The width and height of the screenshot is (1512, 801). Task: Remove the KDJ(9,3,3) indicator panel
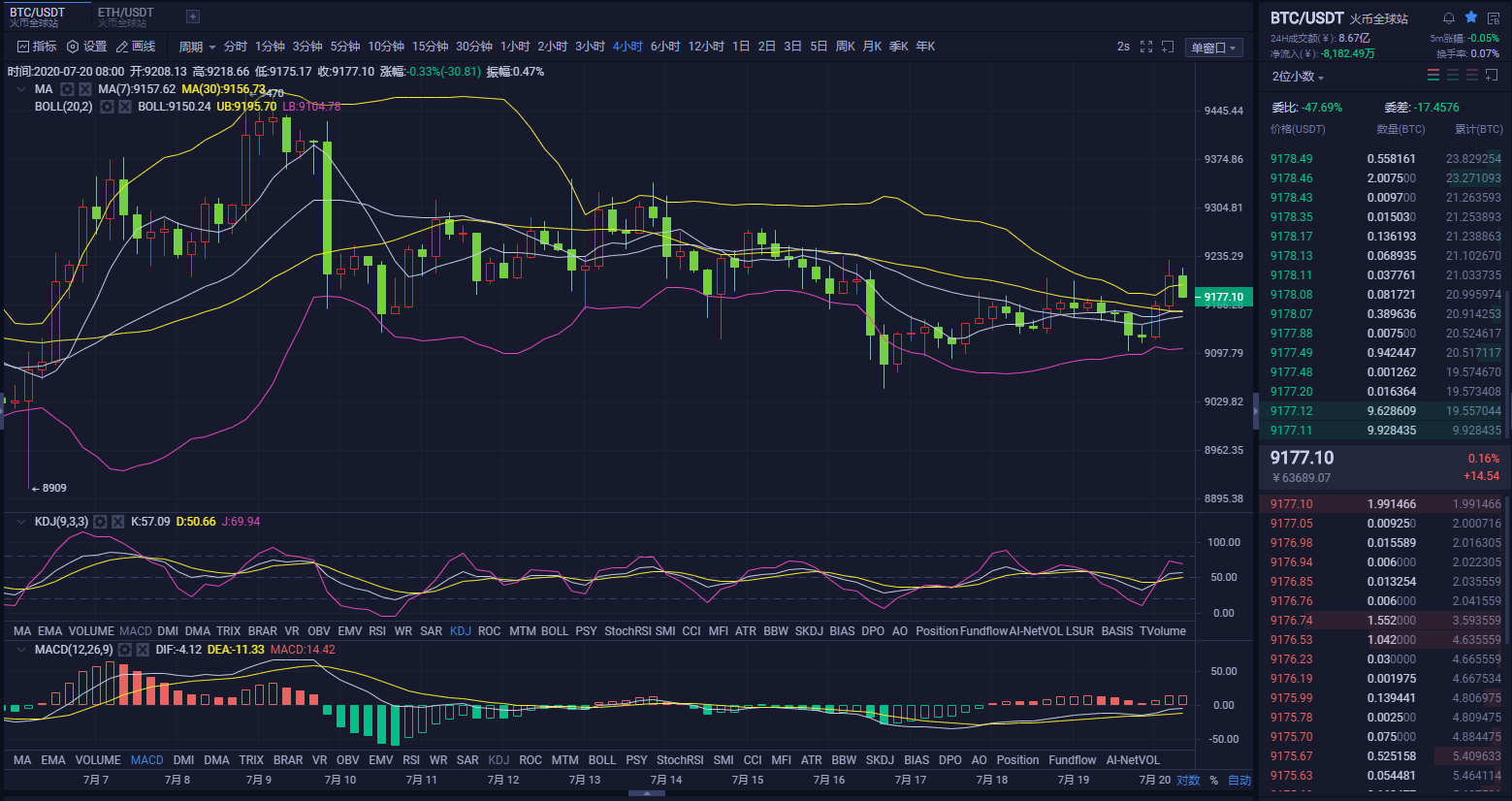(117, 522)
